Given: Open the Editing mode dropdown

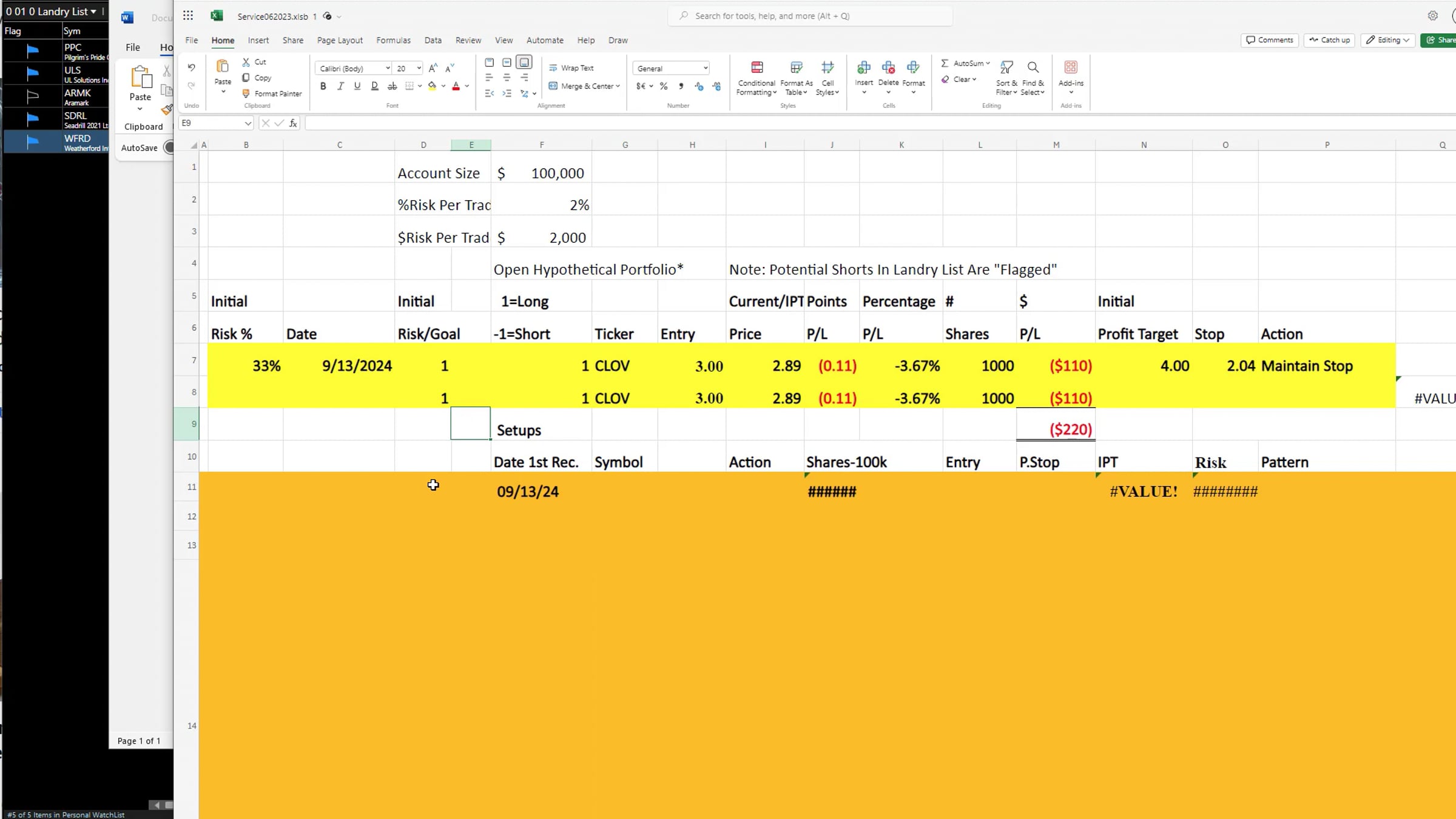Looking at the screenshot, I should click(x=1387, y=40).
